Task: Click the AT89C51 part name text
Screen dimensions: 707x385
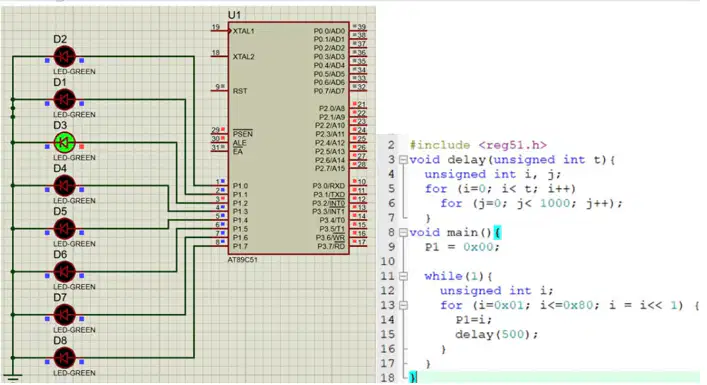Action: (x=243, y=260)
